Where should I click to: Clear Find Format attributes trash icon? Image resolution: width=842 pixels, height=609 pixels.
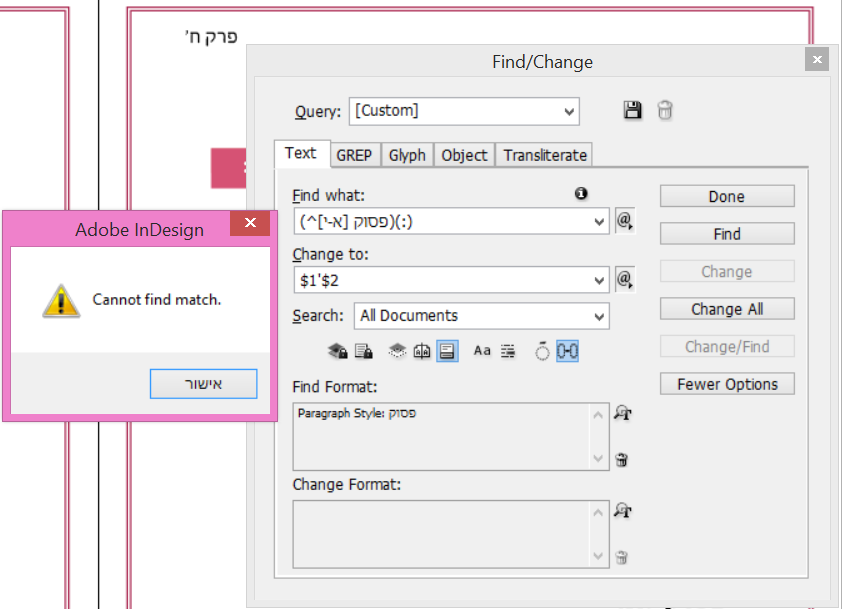point(621,459)
